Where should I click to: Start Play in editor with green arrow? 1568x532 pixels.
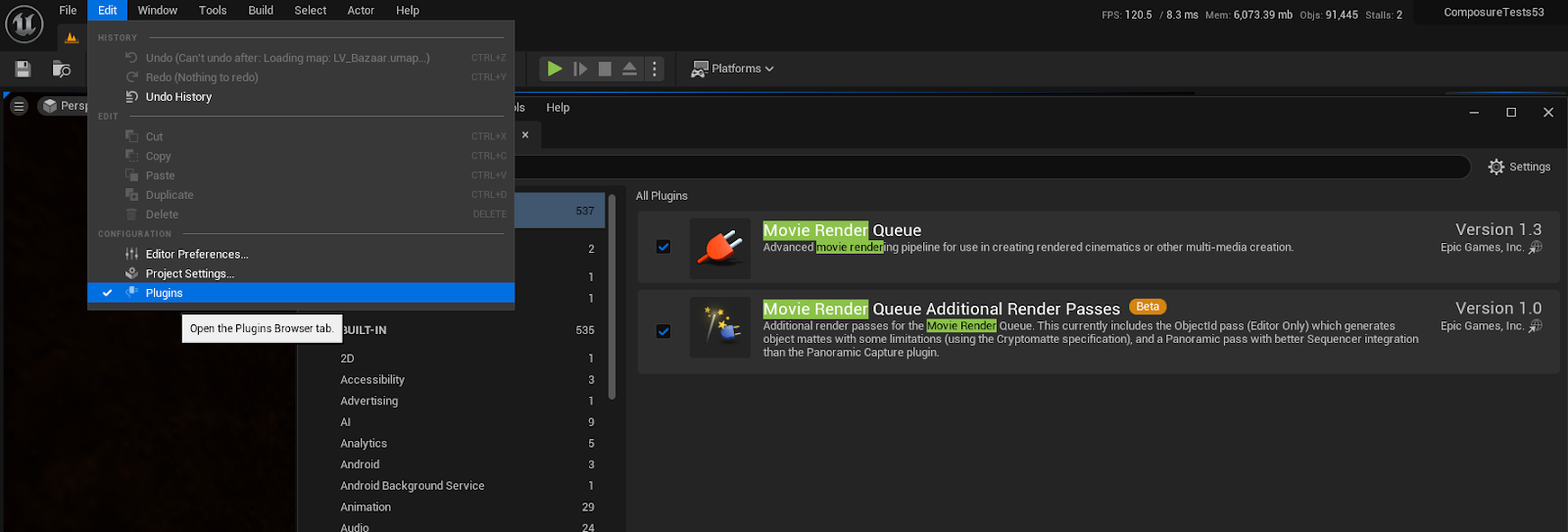555,69
